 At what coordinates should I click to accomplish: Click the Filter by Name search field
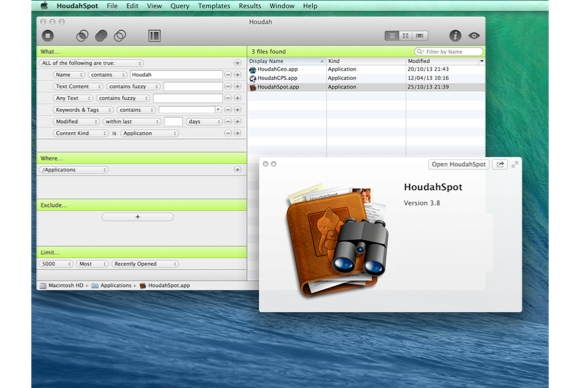pyautogui.click(x=448, y=52)
